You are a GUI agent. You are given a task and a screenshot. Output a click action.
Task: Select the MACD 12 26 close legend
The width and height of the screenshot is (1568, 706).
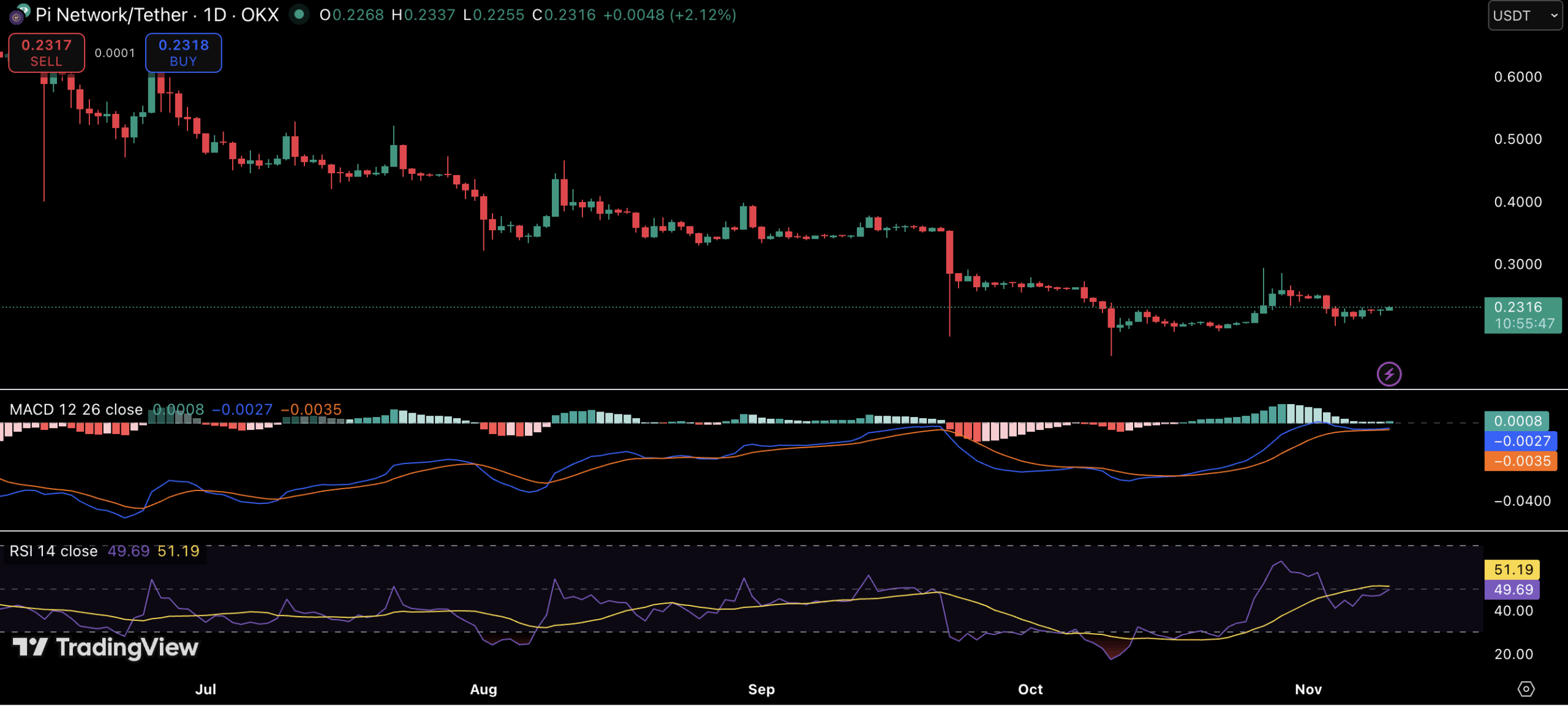(x=76, y=410)
